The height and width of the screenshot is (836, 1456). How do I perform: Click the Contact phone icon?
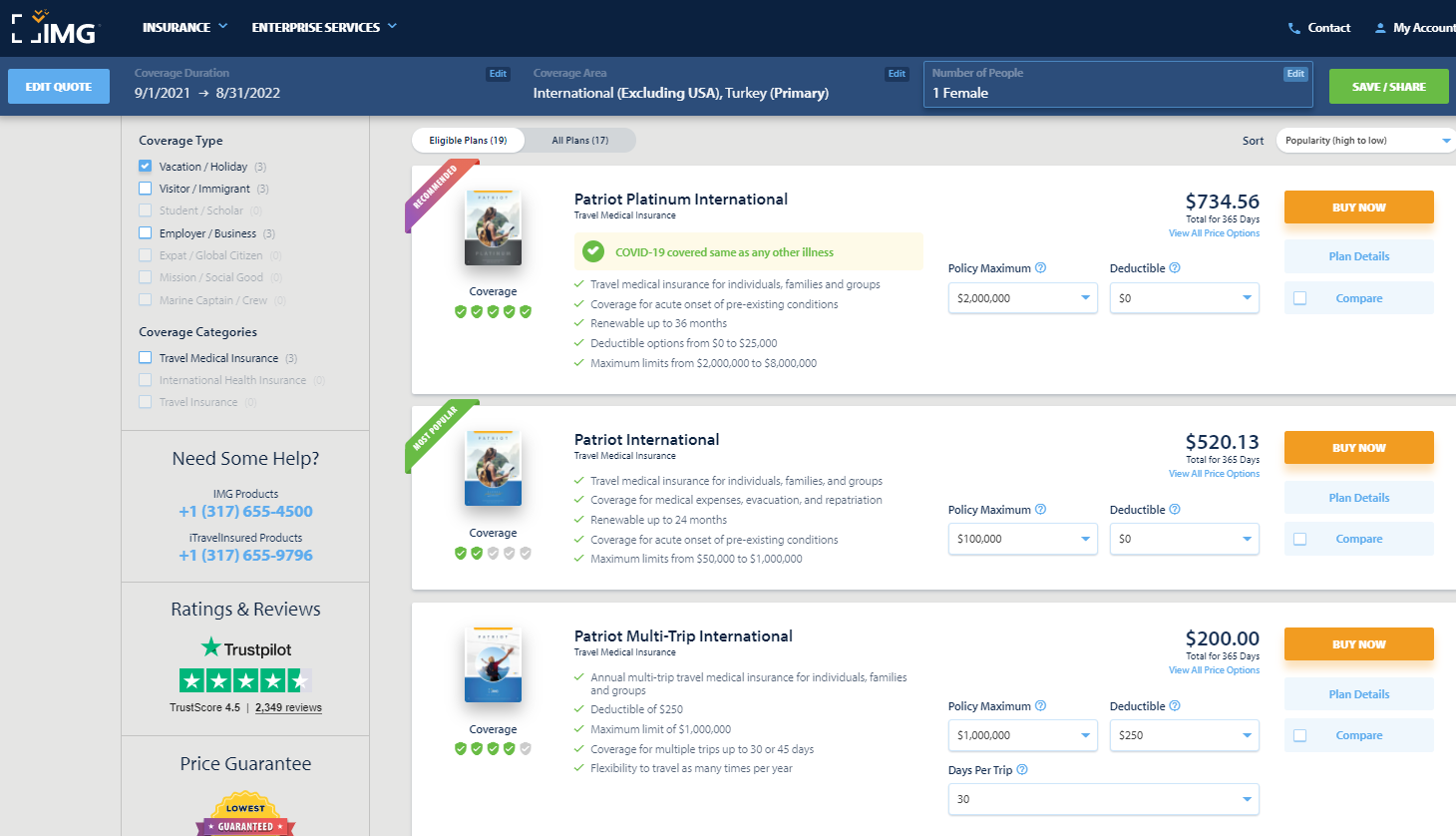[x=1294, y=28]
